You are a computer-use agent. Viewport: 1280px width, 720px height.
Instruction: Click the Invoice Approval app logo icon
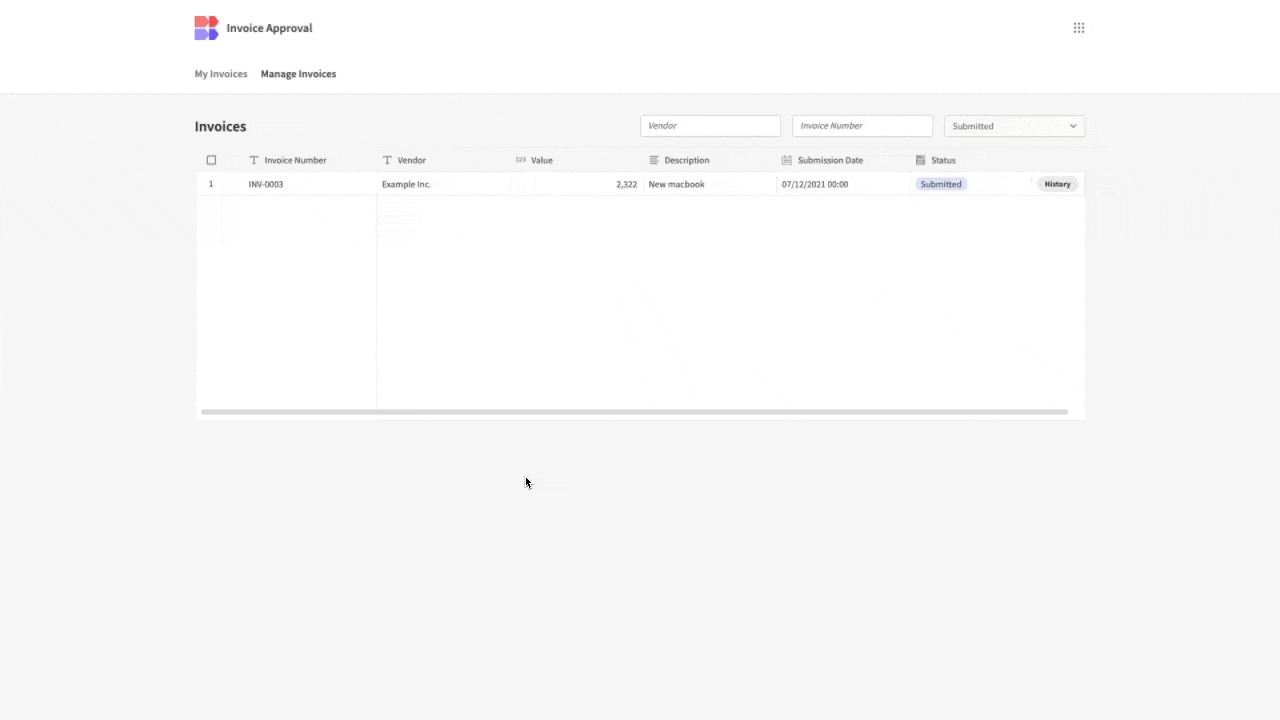206,28
